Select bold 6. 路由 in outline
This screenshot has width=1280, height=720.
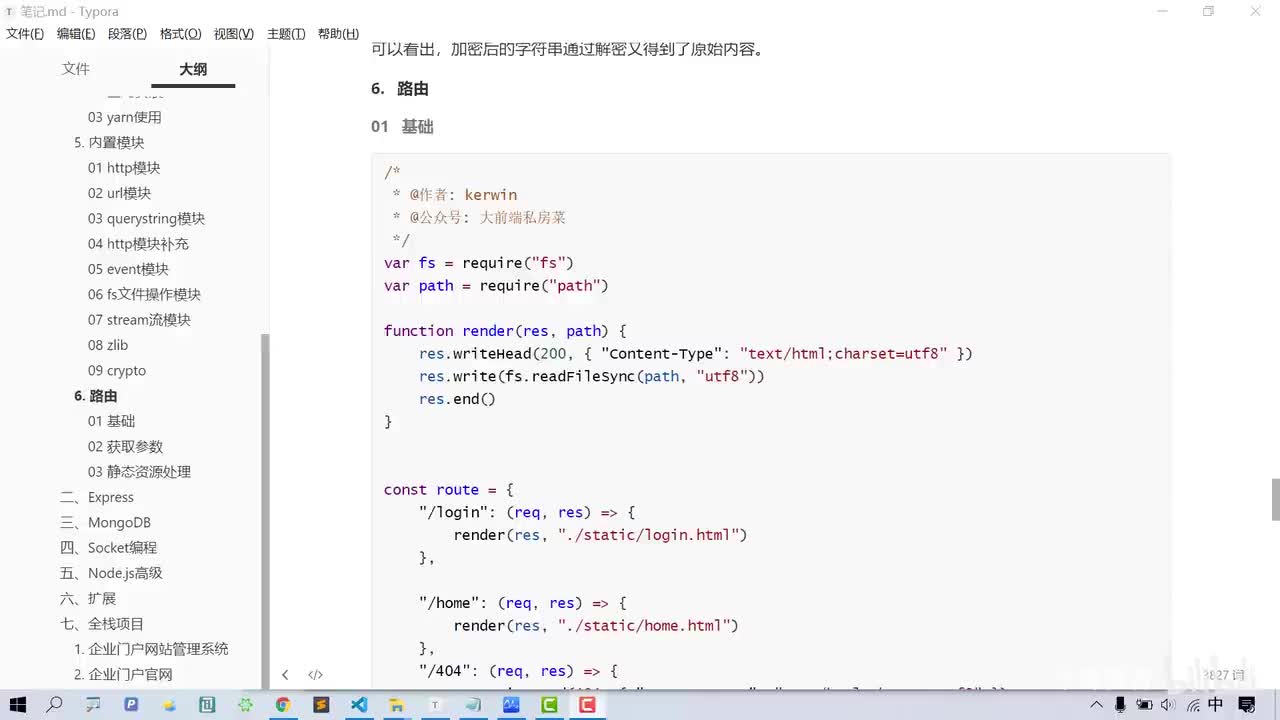(x=96, y=396)
